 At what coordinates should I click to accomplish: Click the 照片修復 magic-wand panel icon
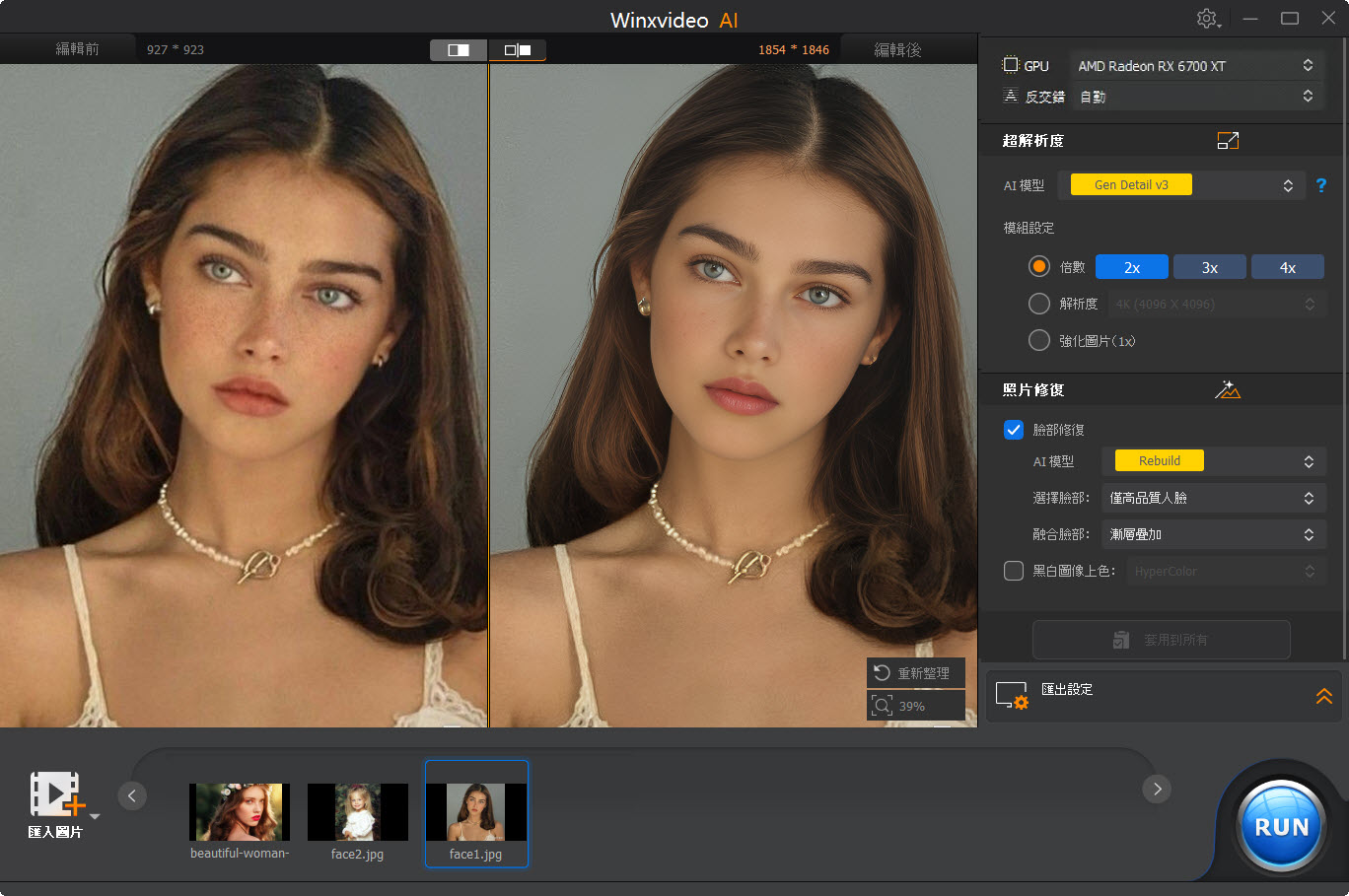(x=1228, y=389)
